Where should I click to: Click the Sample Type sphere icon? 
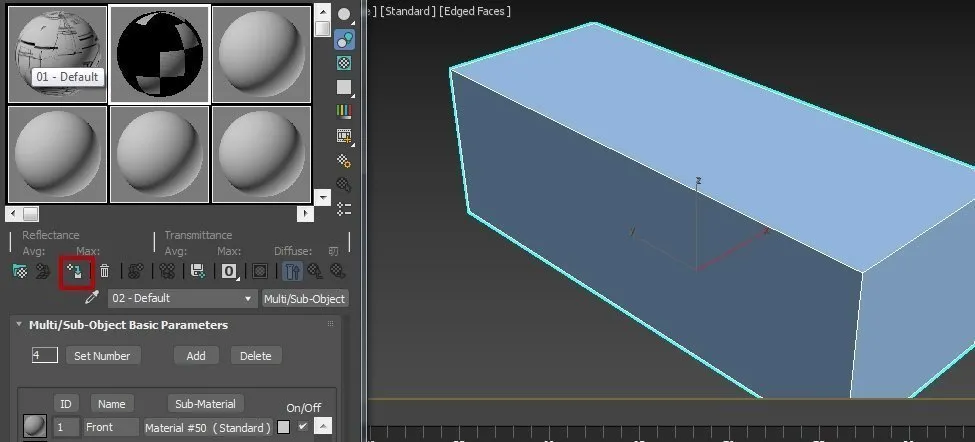[344, 15]
